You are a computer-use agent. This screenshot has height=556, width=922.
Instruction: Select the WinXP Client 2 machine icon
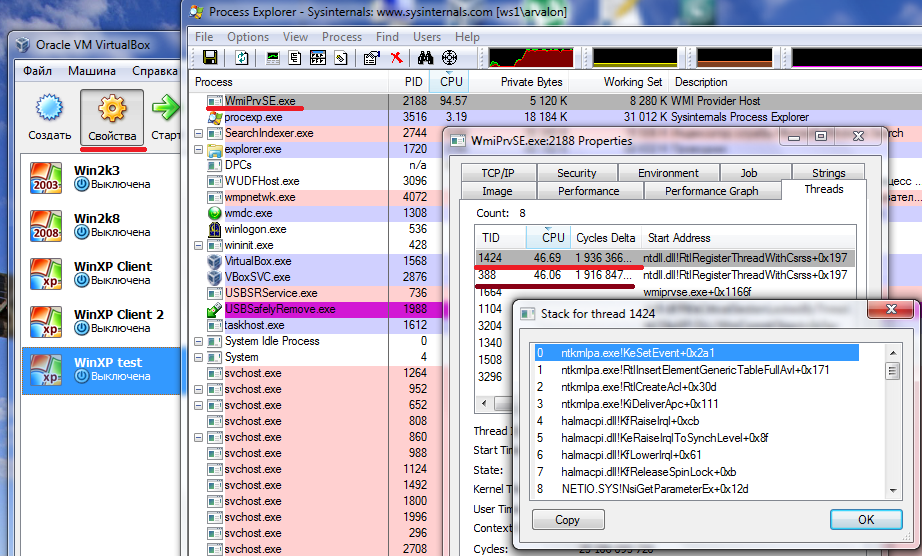click(46, 321)
